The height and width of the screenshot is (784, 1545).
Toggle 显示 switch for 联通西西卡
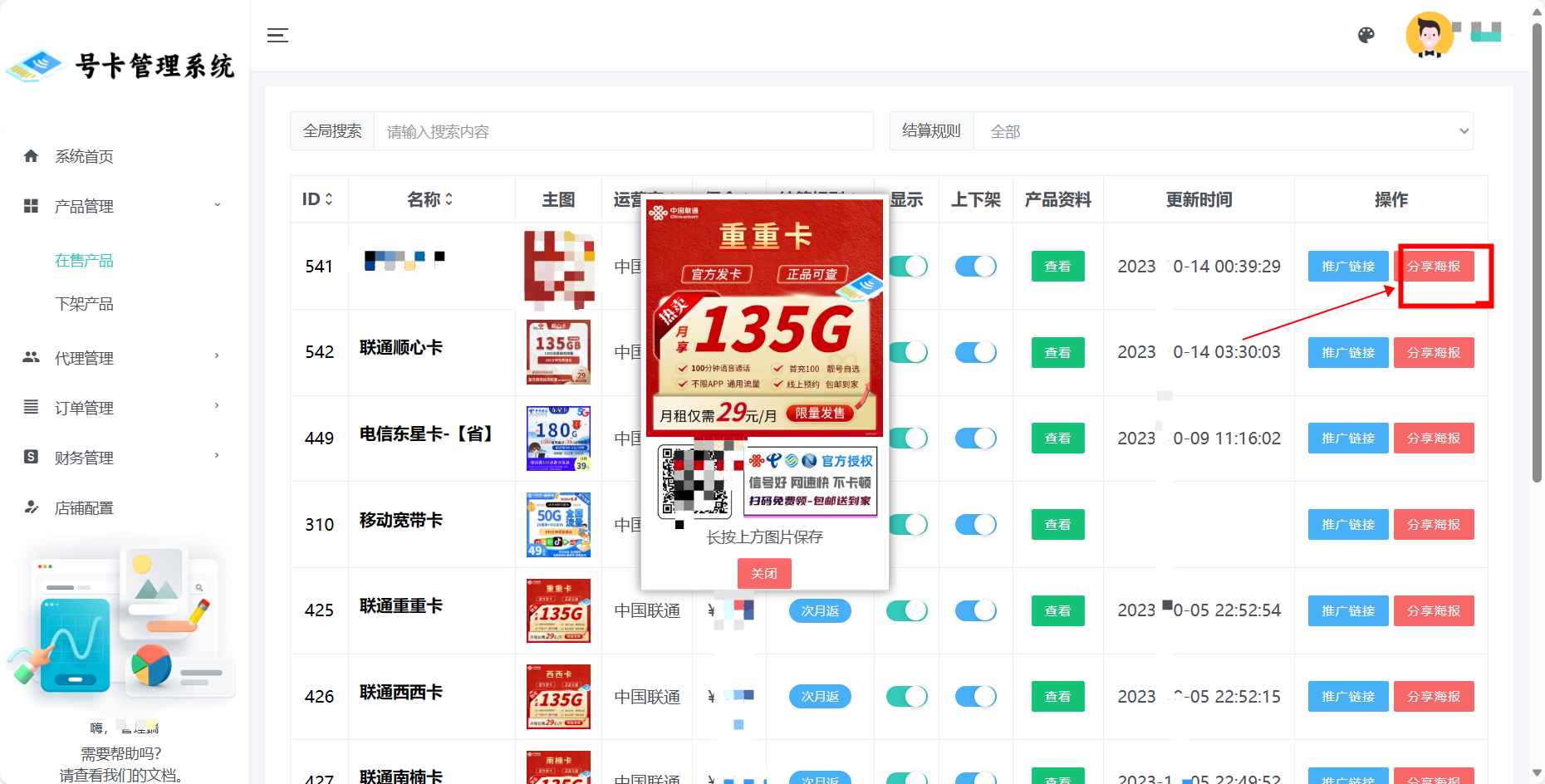point(907,696)
